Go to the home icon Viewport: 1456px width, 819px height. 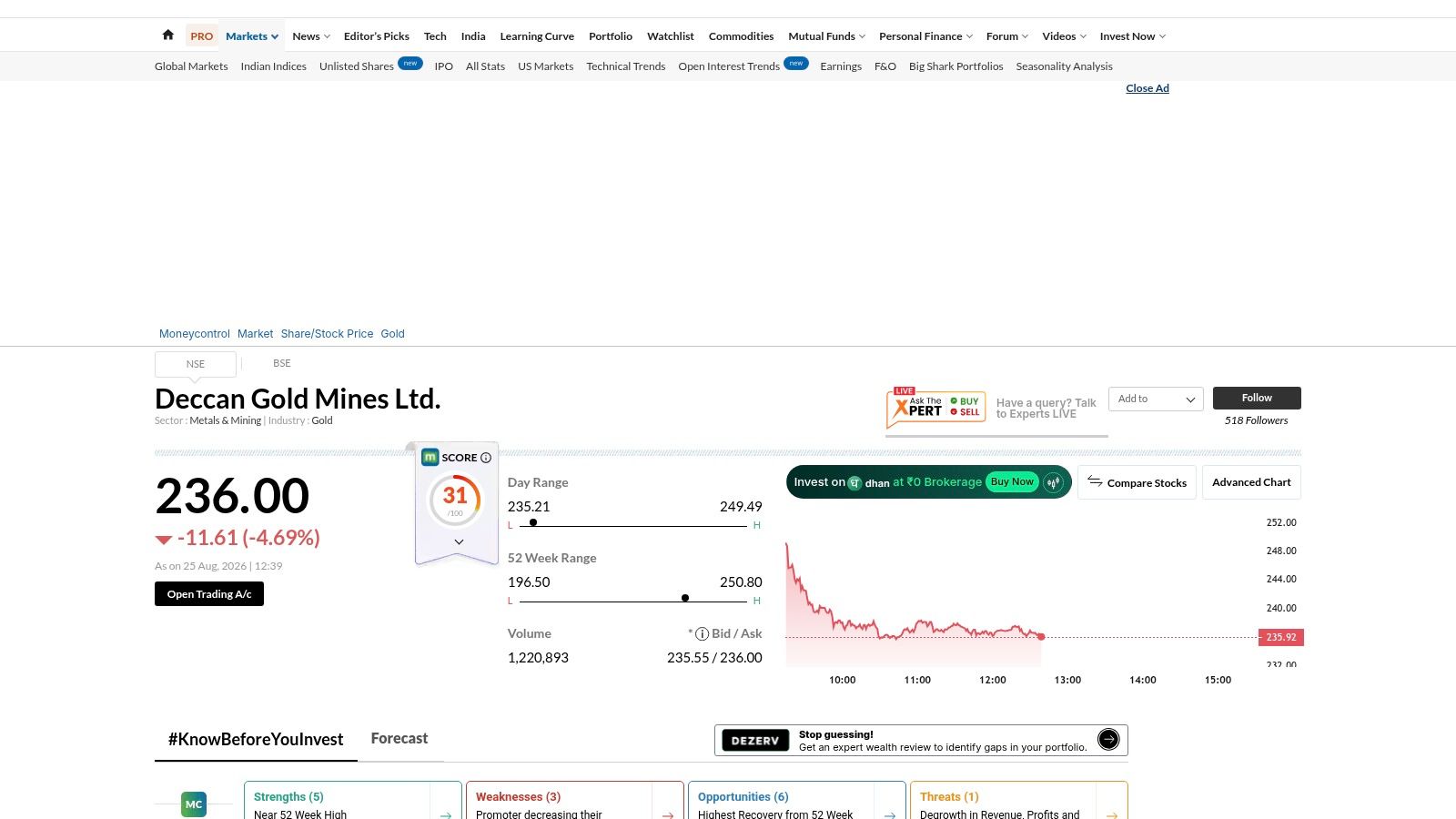[167, 35]
